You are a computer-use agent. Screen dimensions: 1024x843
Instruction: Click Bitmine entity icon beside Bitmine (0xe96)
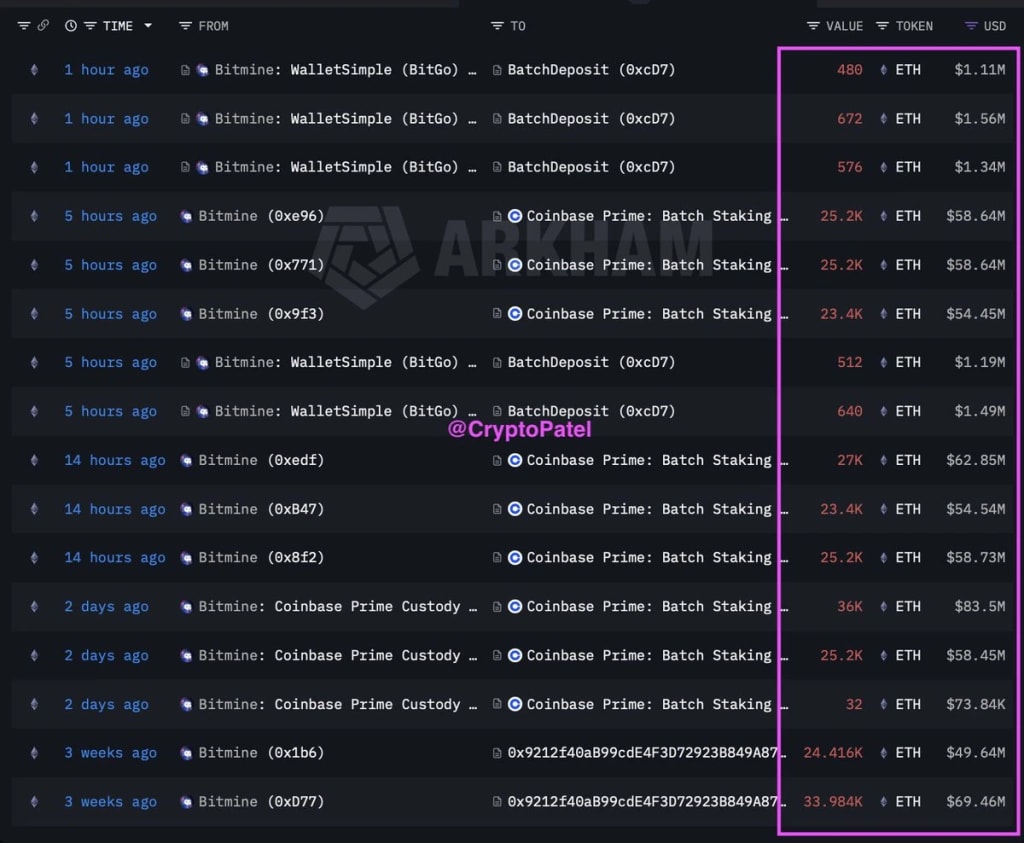pyautogui.click(x=186, y=216)
